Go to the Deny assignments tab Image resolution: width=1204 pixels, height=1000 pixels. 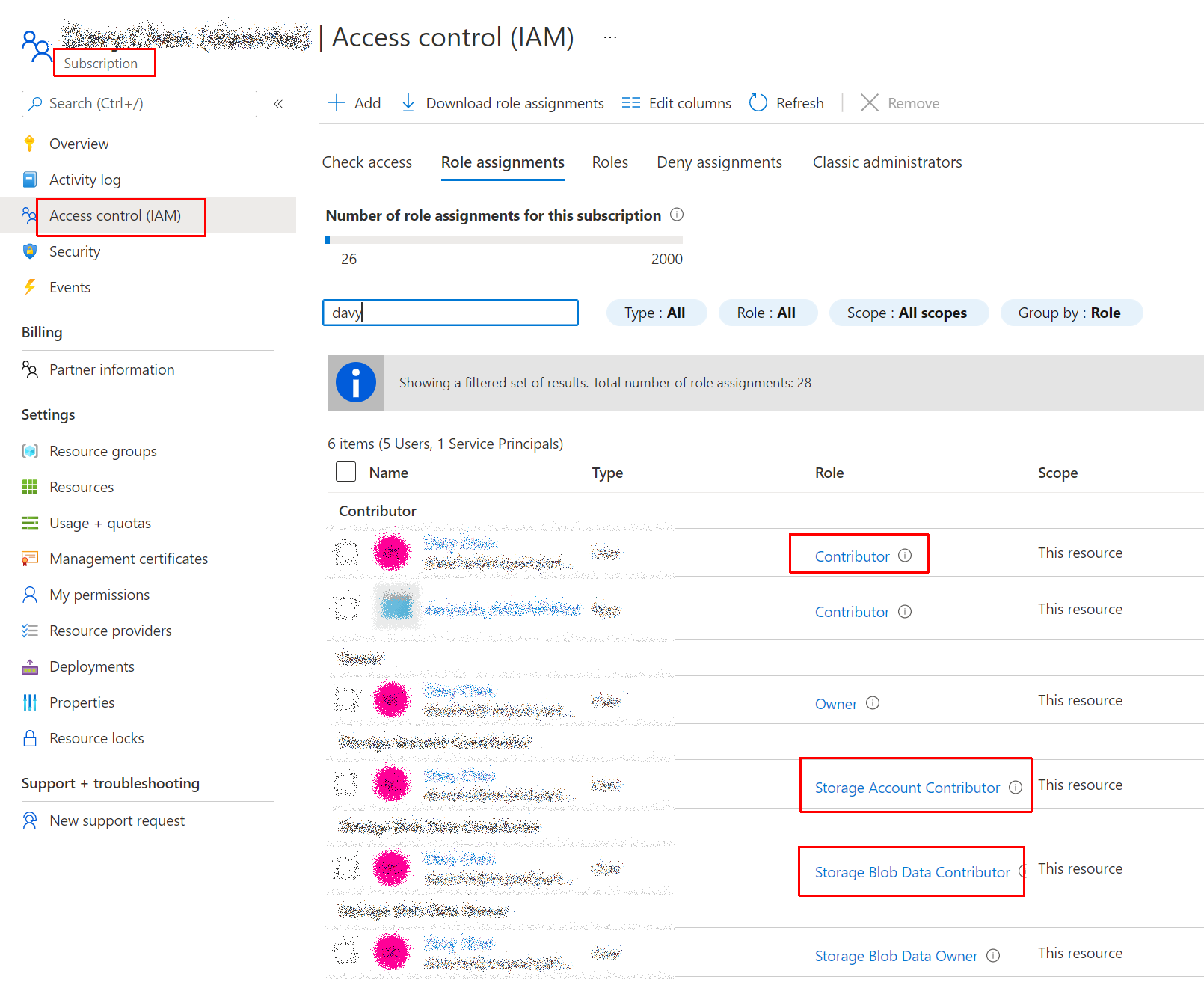tap(719, 162)
